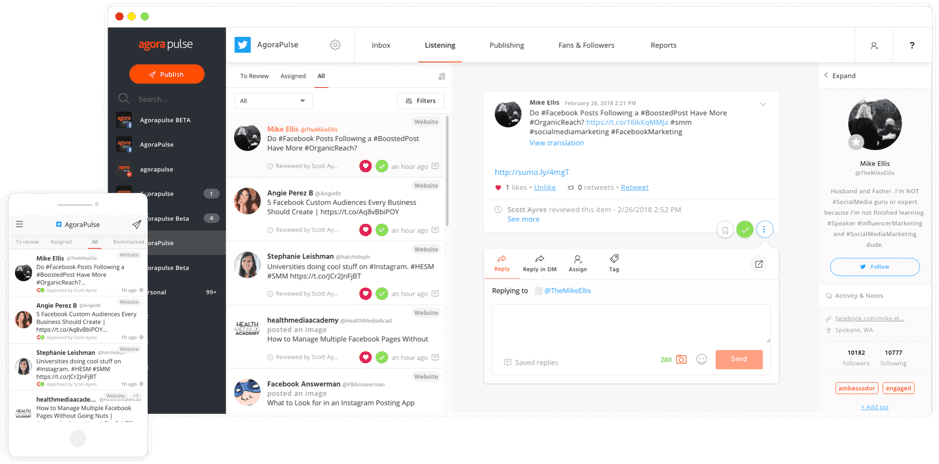This screenshot has width=939, height=464.
Task: Click Expand on the profile panel
Action: pos(839,75)
